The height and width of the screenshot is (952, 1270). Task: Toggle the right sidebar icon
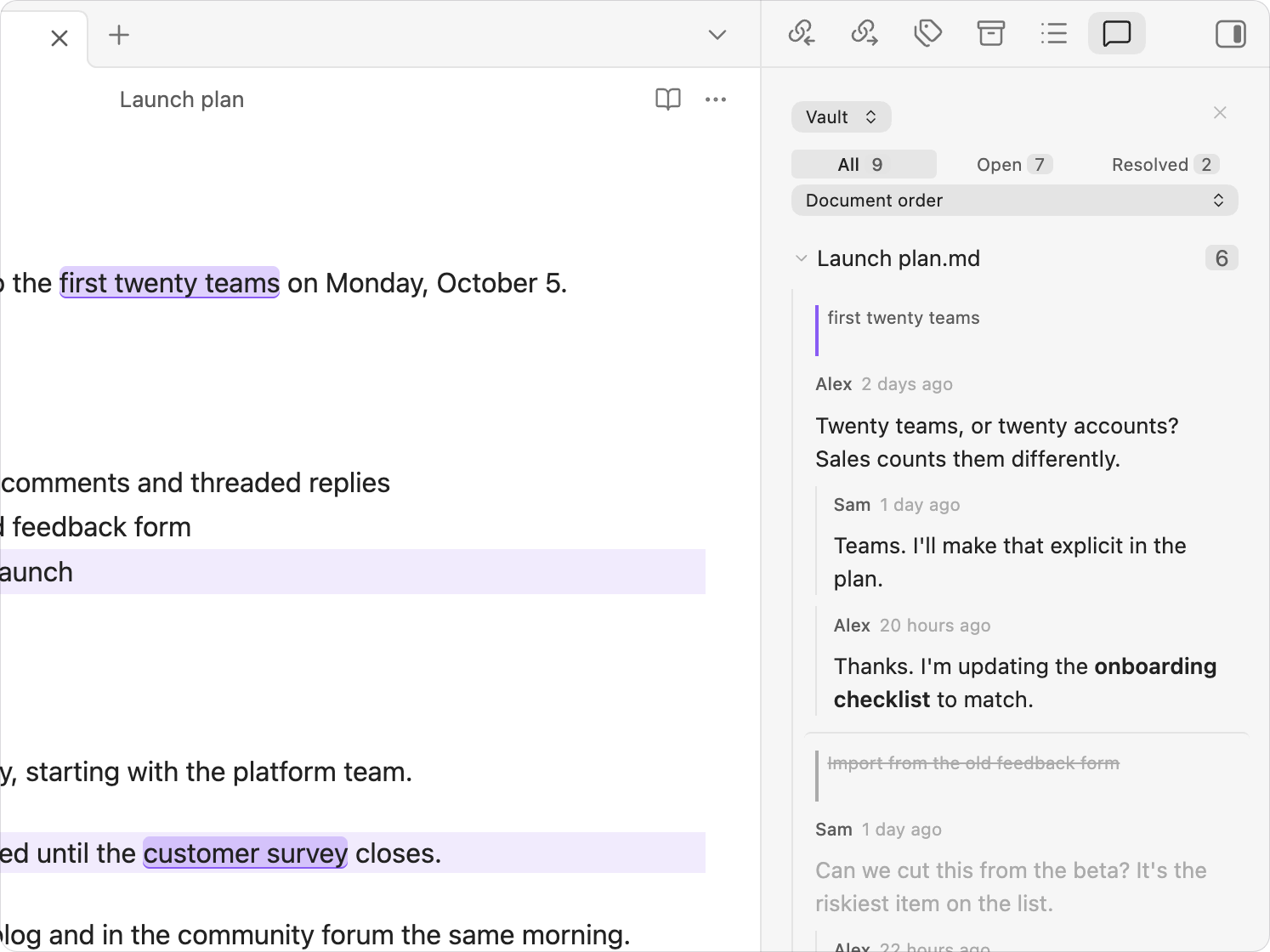pos(1230,34)
